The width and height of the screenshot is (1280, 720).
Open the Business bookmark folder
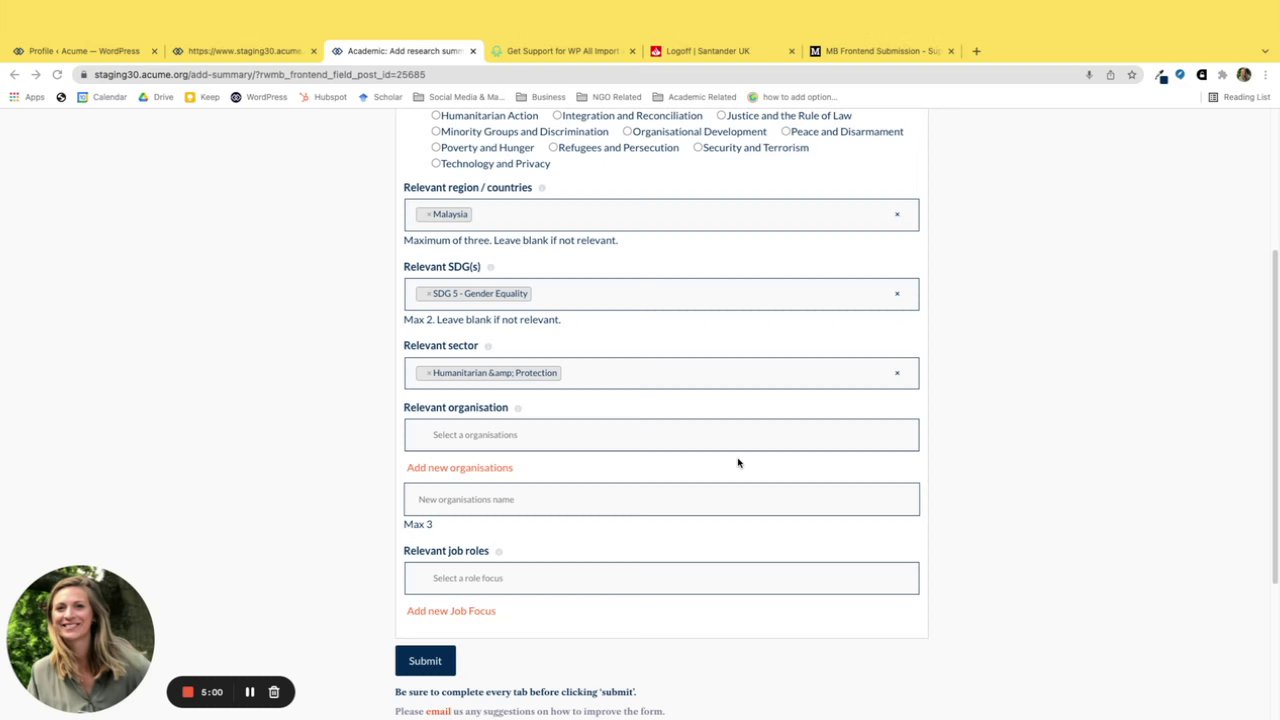coord(541,97)
